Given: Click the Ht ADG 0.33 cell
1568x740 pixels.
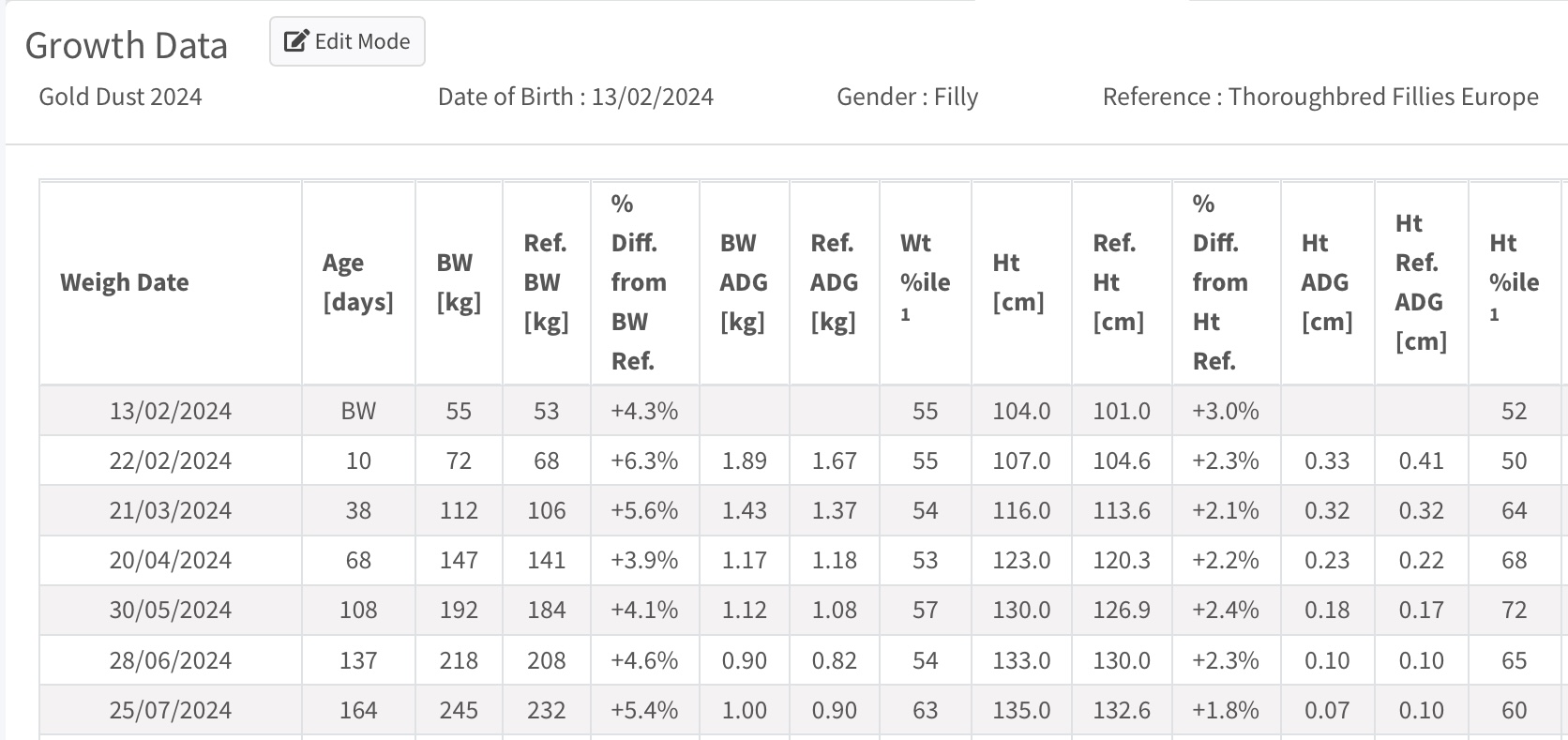Looking at the screenshot, I should click(1325, 460).
